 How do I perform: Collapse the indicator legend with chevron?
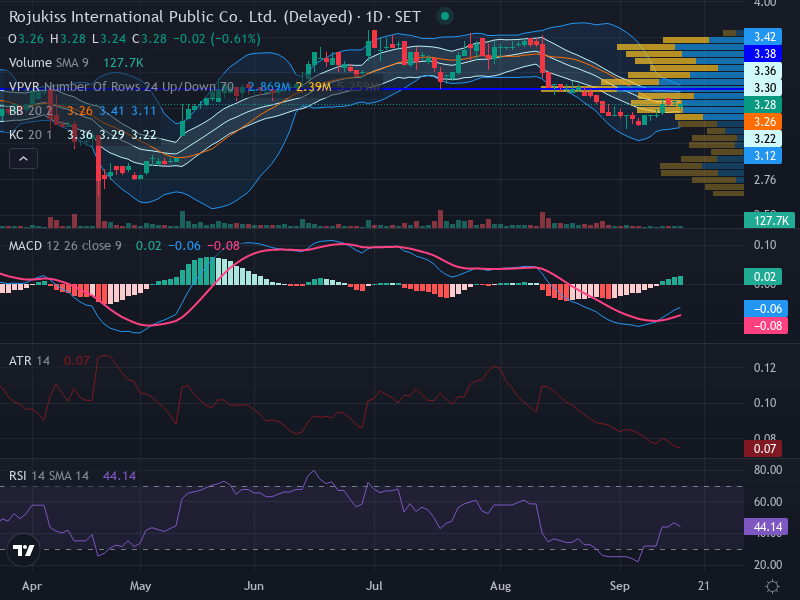[x=23, y=159]
